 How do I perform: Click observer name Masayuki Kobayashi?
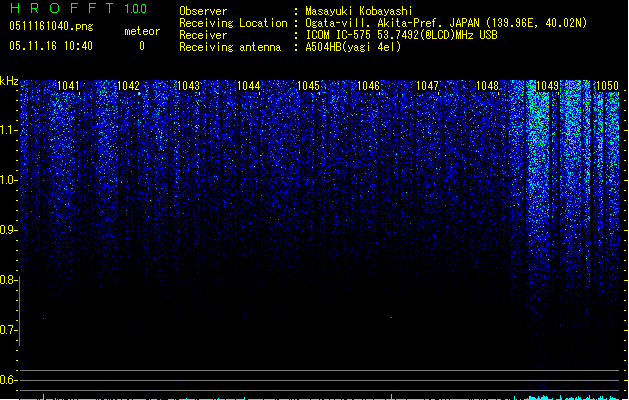(359, 11)
